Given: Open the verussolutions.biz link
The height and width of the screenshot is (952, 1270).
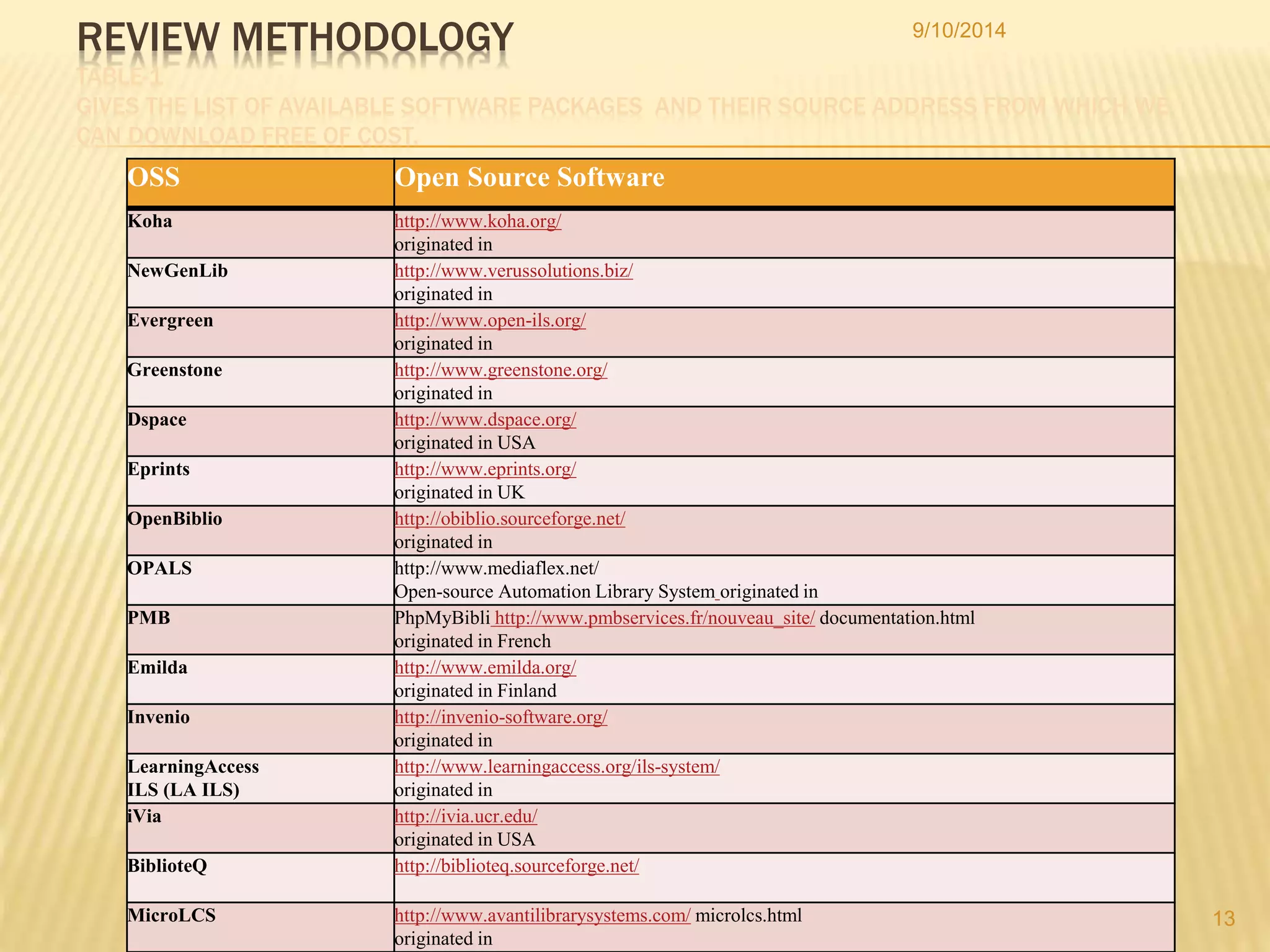Looking at the screenshot, I should click(514, 271).
